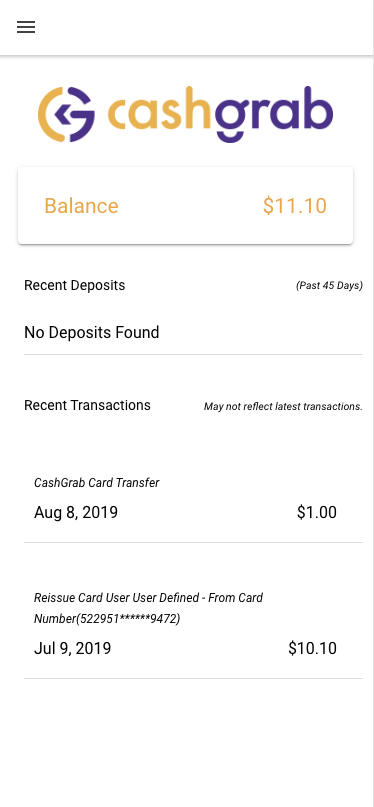Screen dimensions: 374x807
Task: Click the Balance label
Action: coord(81,206)
